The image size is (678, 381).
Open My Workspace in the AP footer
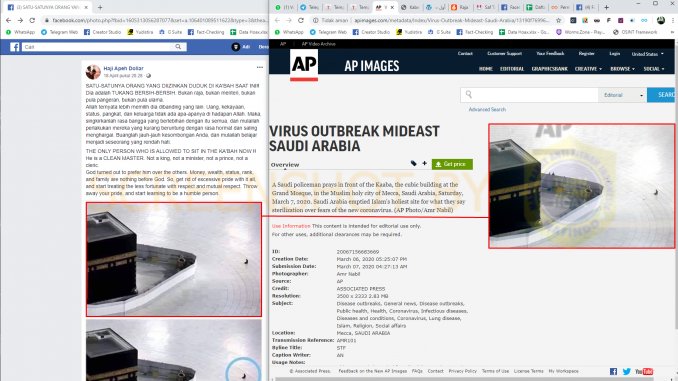[x=563, y=371]
